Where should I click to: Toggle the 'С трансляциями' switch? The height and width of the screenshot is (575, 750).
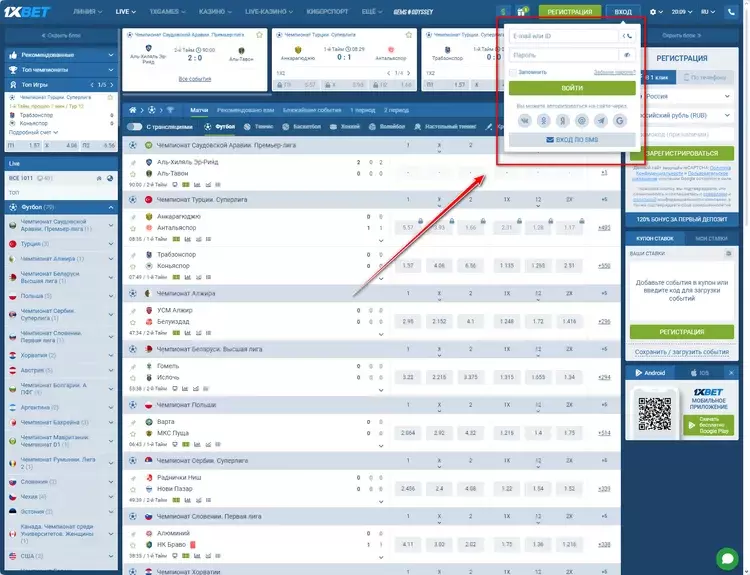click(x=134, y=127)
